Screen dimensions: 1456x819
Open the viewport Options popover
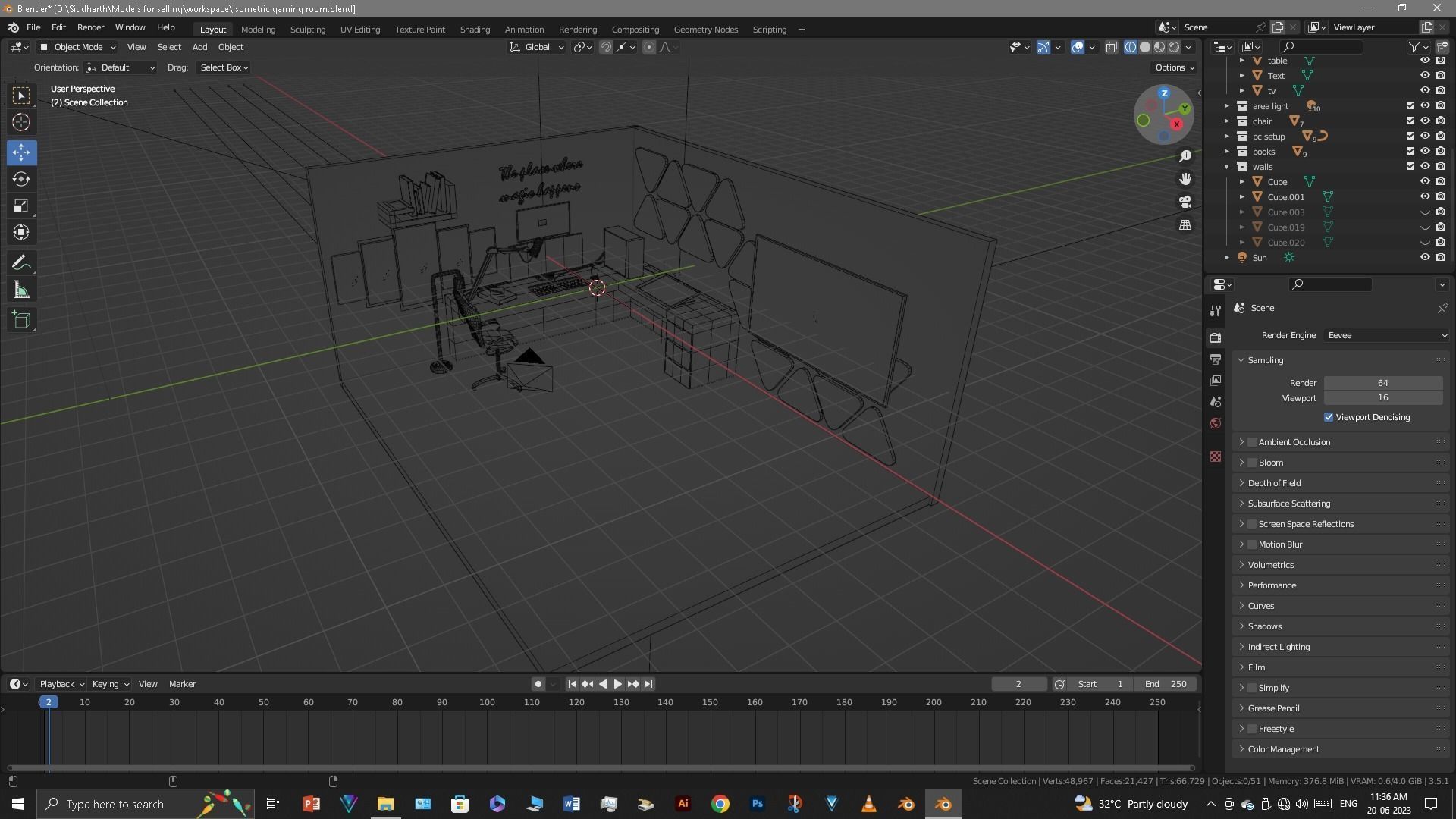pos(1173,67)
